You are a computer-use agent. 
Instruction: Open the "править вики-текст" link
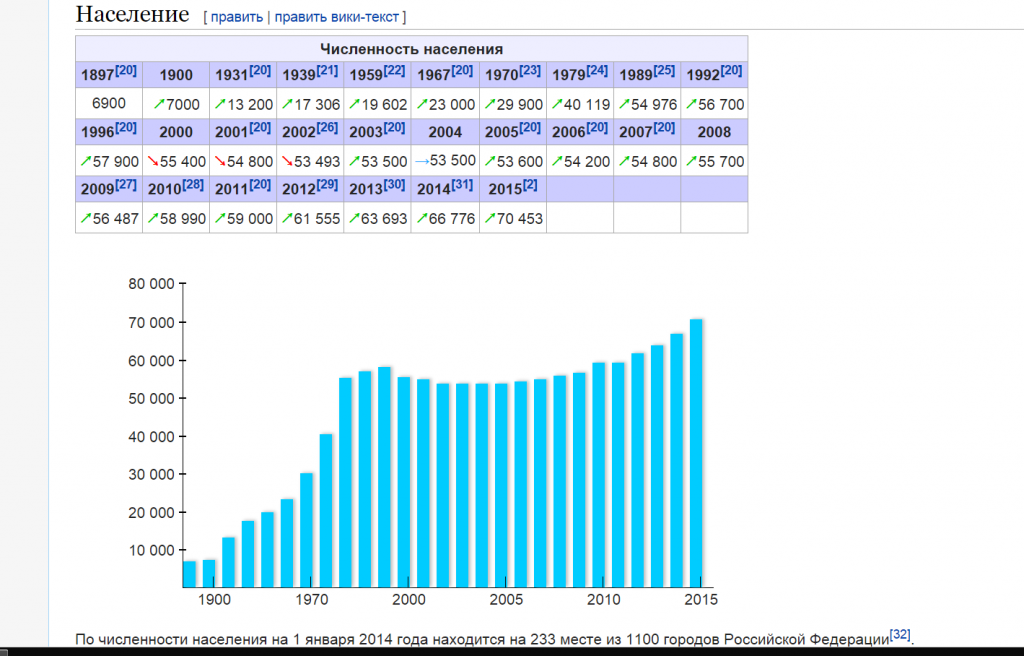[337, 17]
